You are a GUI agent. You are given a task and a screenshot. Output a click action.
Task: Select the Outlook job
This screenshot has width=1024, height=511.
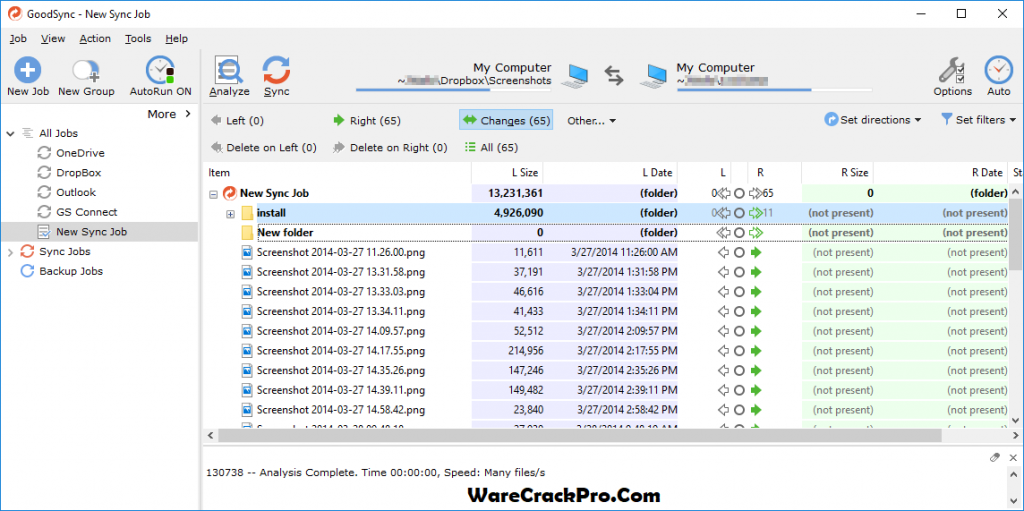pyautogui.click(x=76, y=192)
